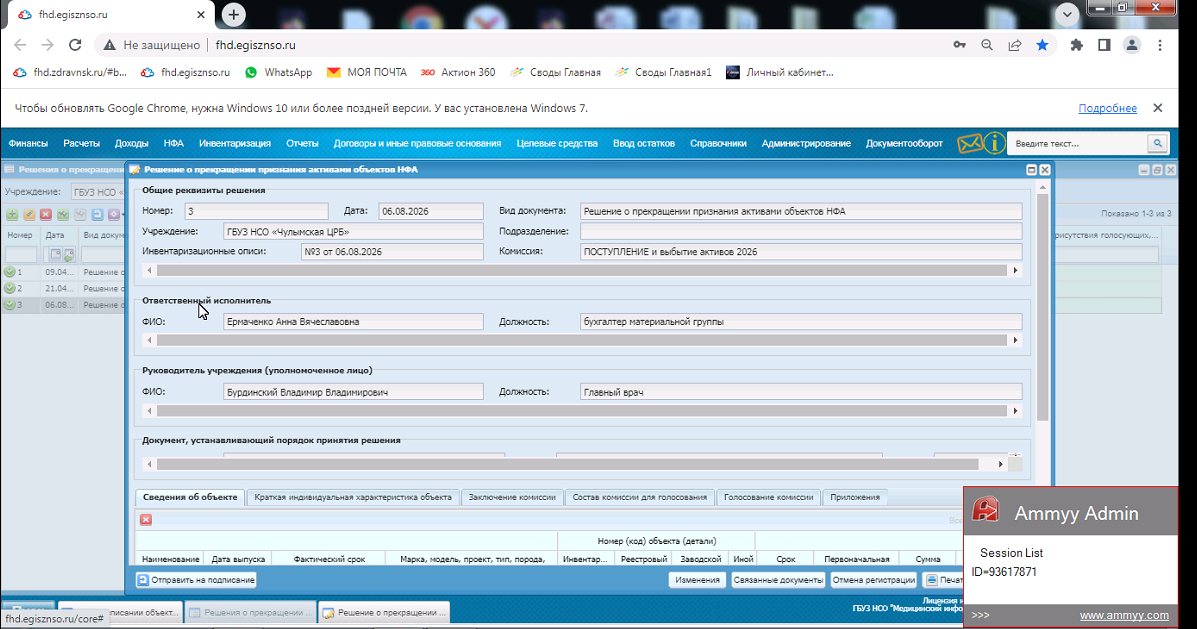Select green status row number 1
The width and height of the screenshot is (1197, 629).
point(63,272)
